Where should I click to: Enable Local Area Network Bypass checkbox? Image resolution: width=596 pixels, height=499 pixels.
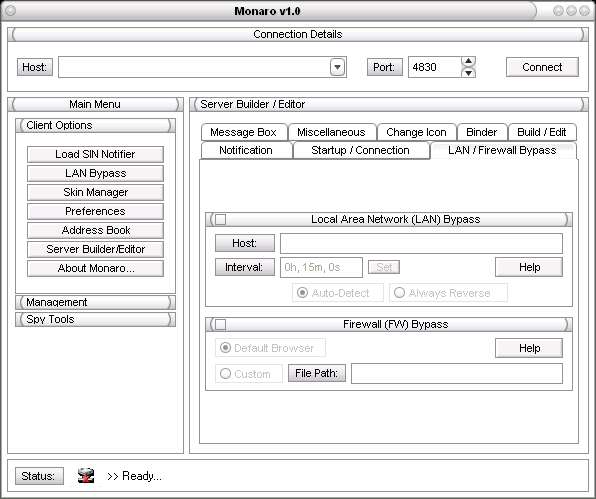(x=220, y=219)
